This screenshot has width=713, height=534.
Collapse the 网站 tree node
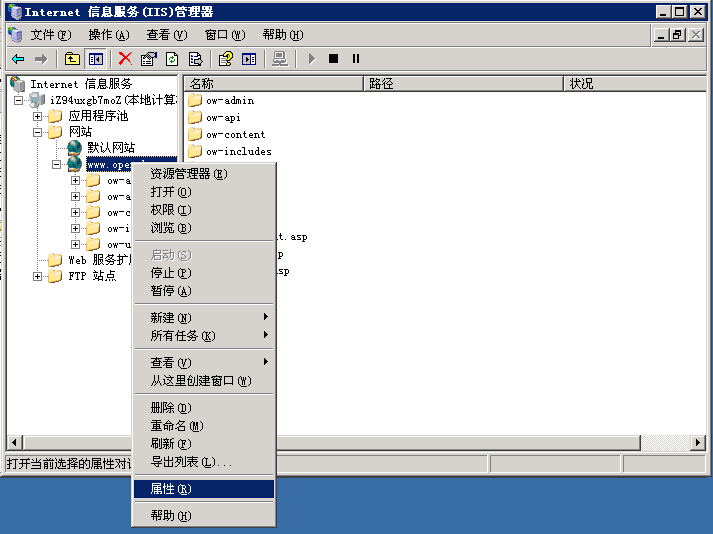pos(38,132)
